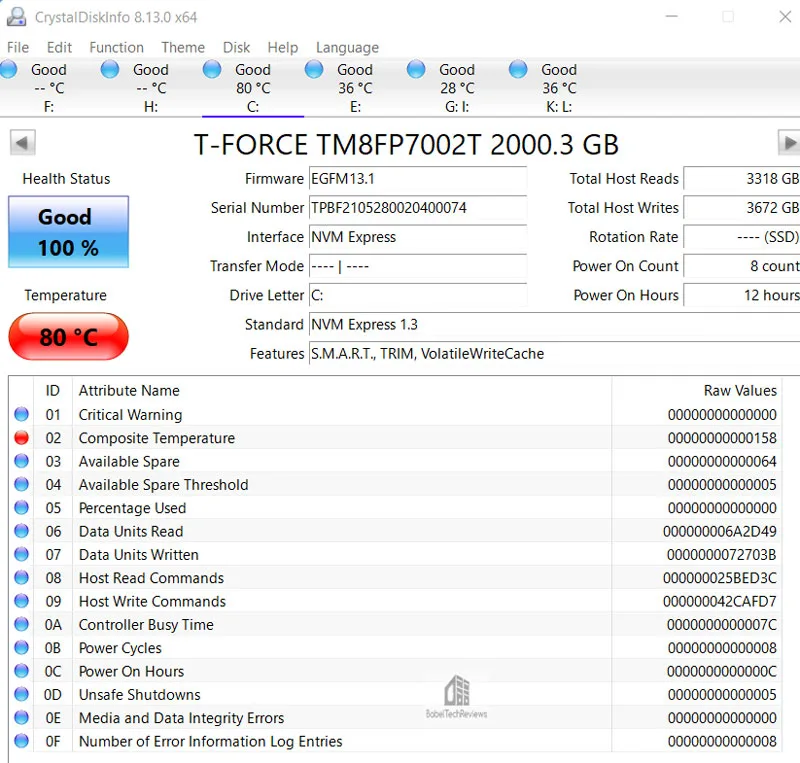The height and width of the screenshot is (763, 800).
Task: Click the Standard field NVM Express 1.3
Action: pos(555,325)
